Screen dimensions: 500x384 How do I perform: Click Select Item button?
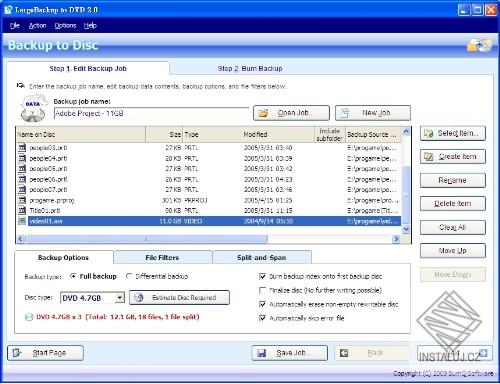tap(453, 133)
